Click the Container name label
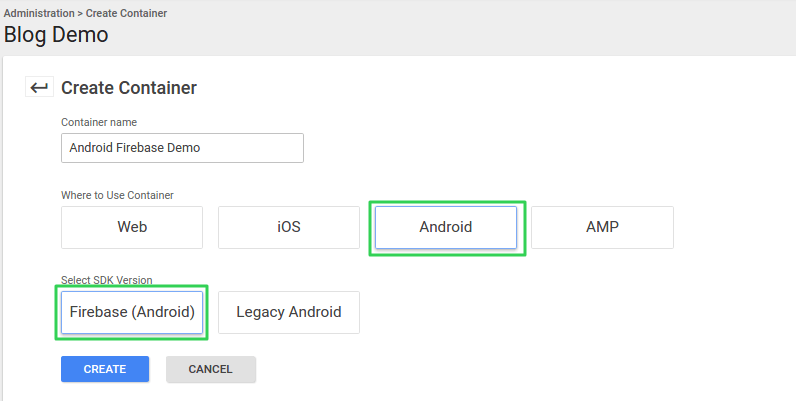Viewport: 796px width, 401px height. [99, 122]
